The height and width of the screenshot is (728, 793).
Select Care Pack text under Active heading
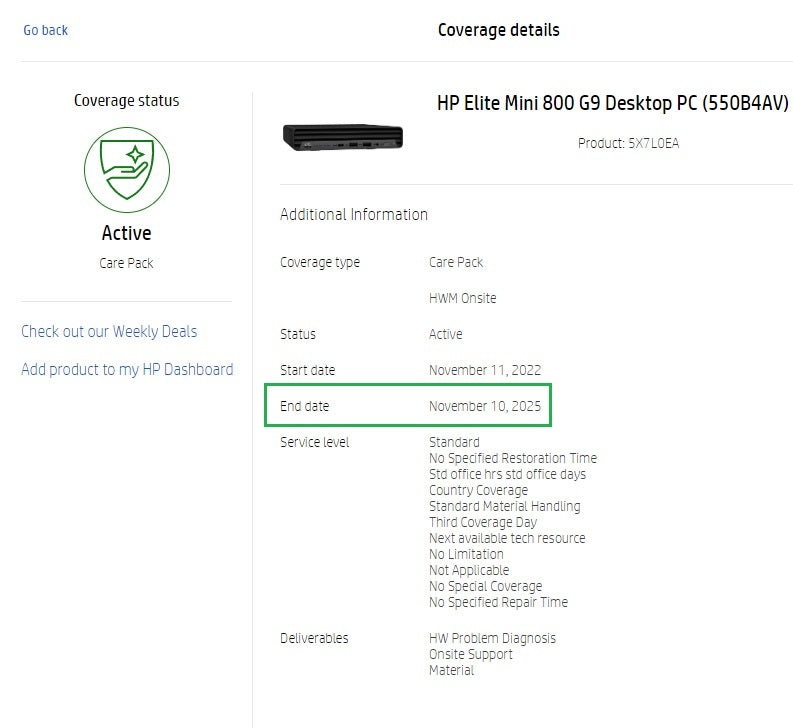click(x=126, y=263)
